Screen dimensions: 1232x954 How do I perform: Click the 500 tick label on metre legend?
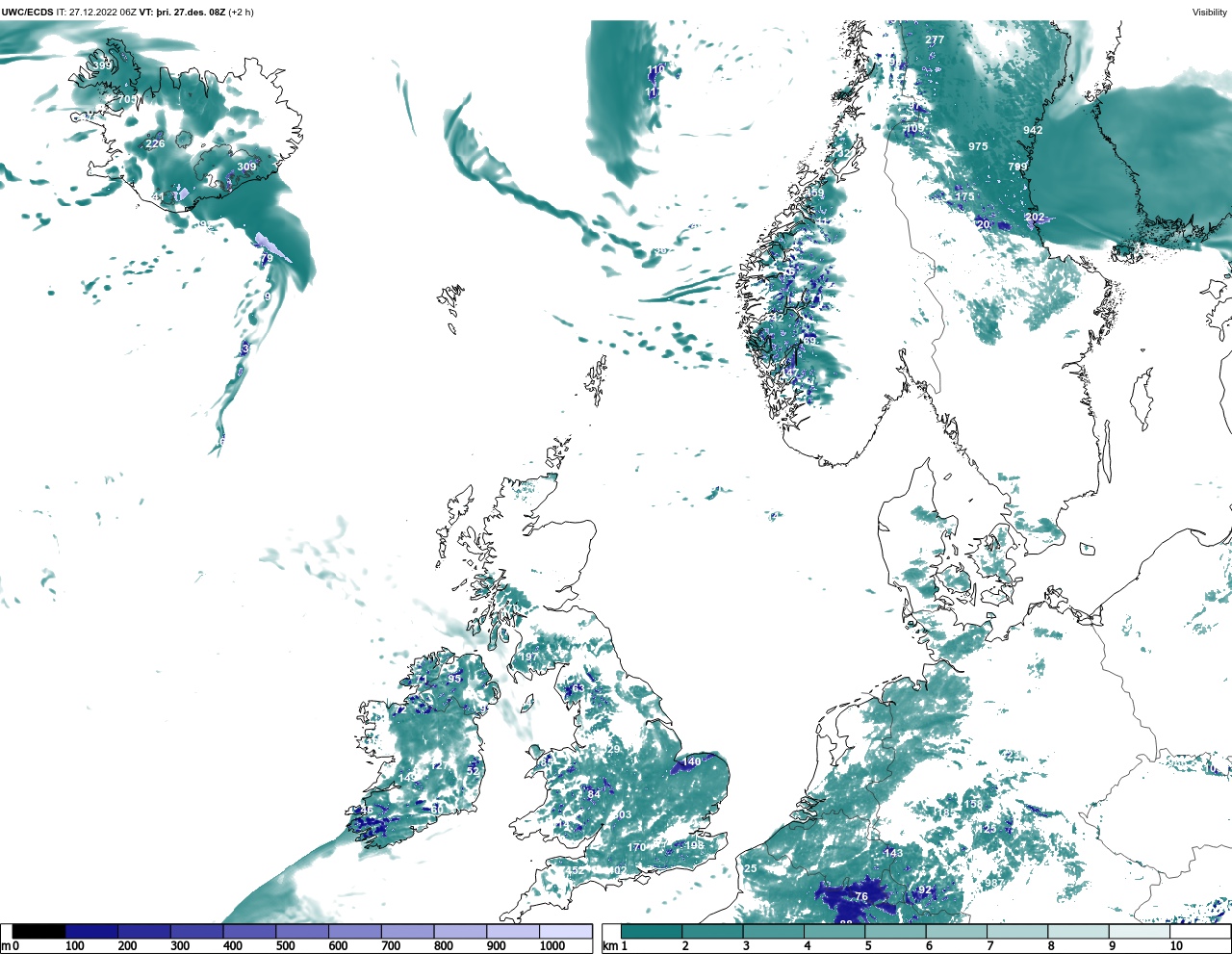tap(285, 946)
